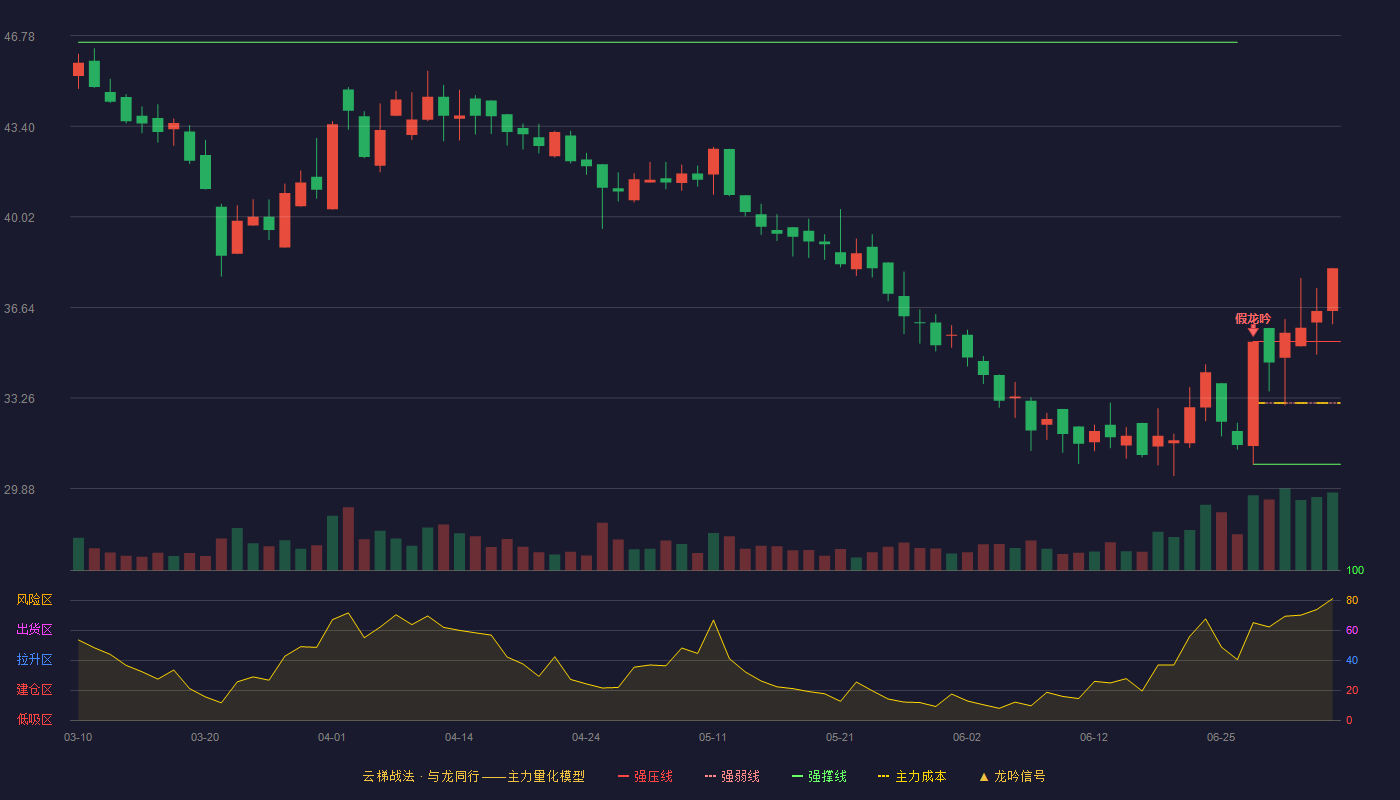Click the first red candlestick at 03-10
This screenshot has height=800, width=1400.
click(x=78, y=69)
